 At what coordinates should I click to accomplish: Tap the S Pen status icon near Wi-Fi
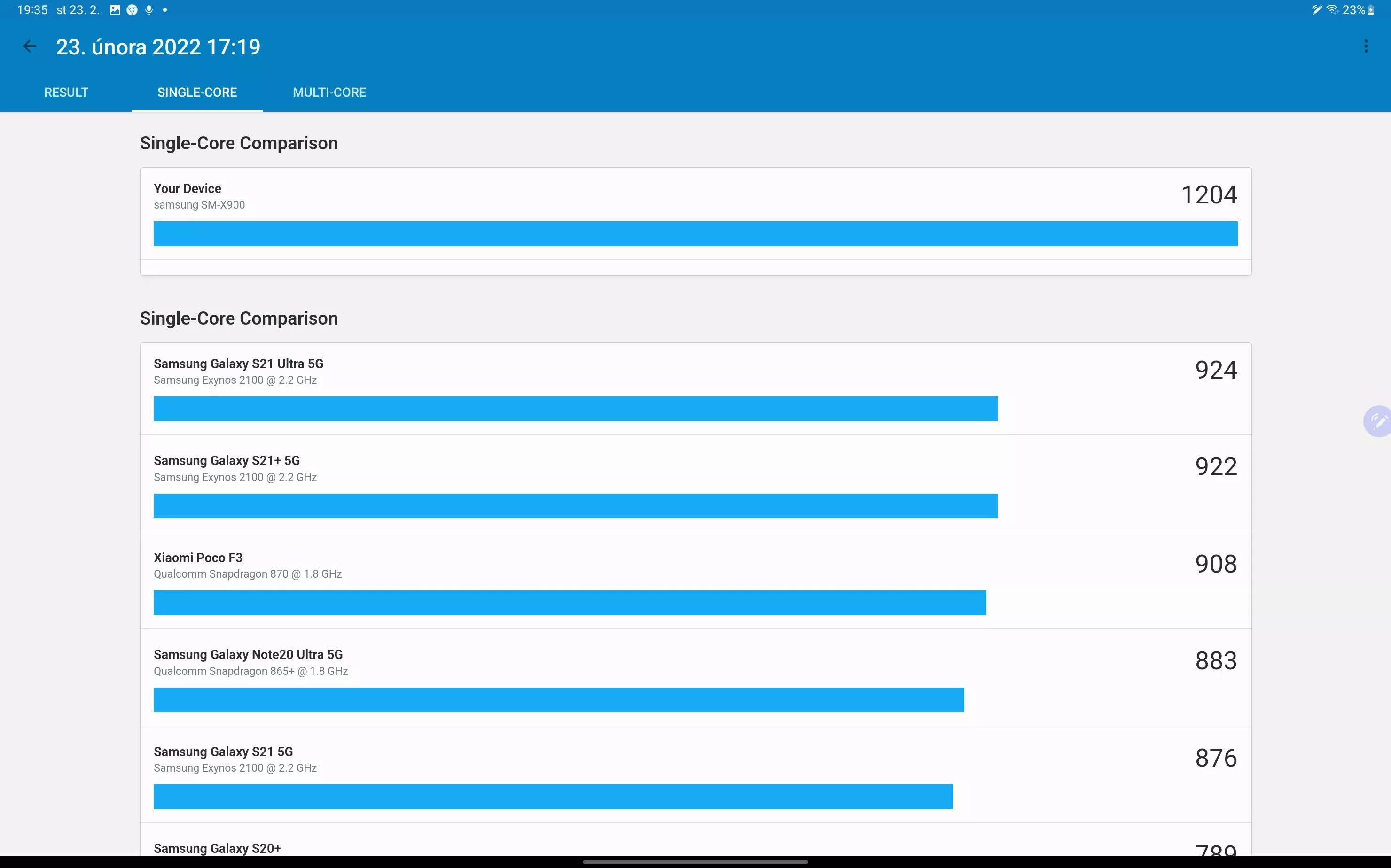point(1317,10)
